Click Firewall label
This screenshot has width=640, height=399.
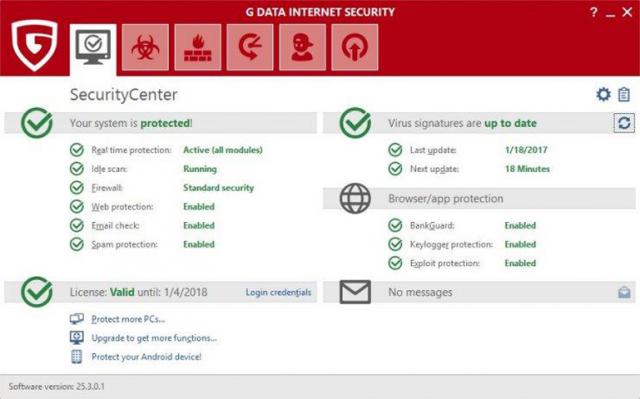point(107,188)
